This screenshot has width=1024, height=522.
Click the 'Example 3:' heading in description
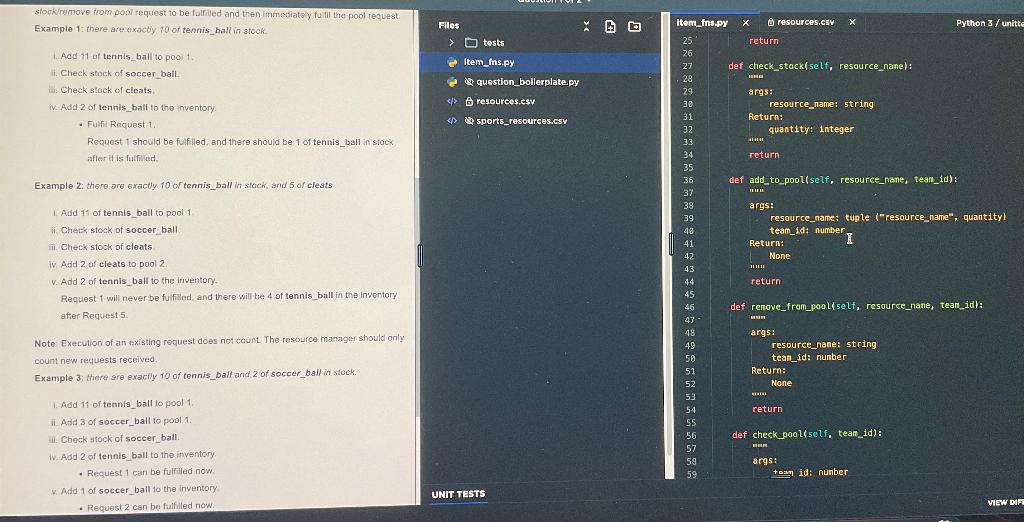coord(59,378)
